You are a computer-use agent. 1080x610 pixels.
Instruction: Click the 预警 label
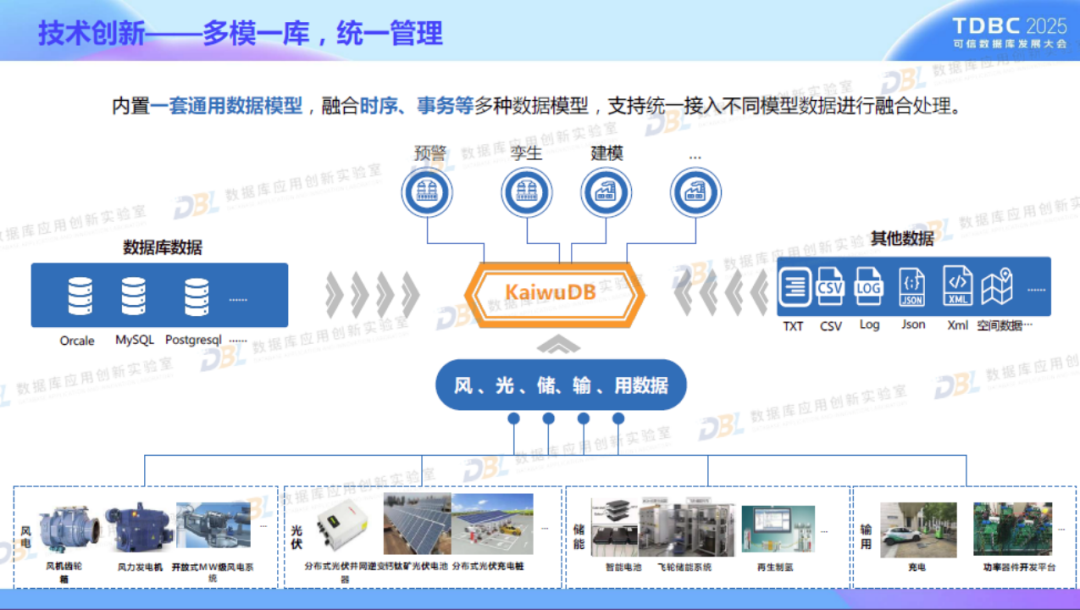430,153
